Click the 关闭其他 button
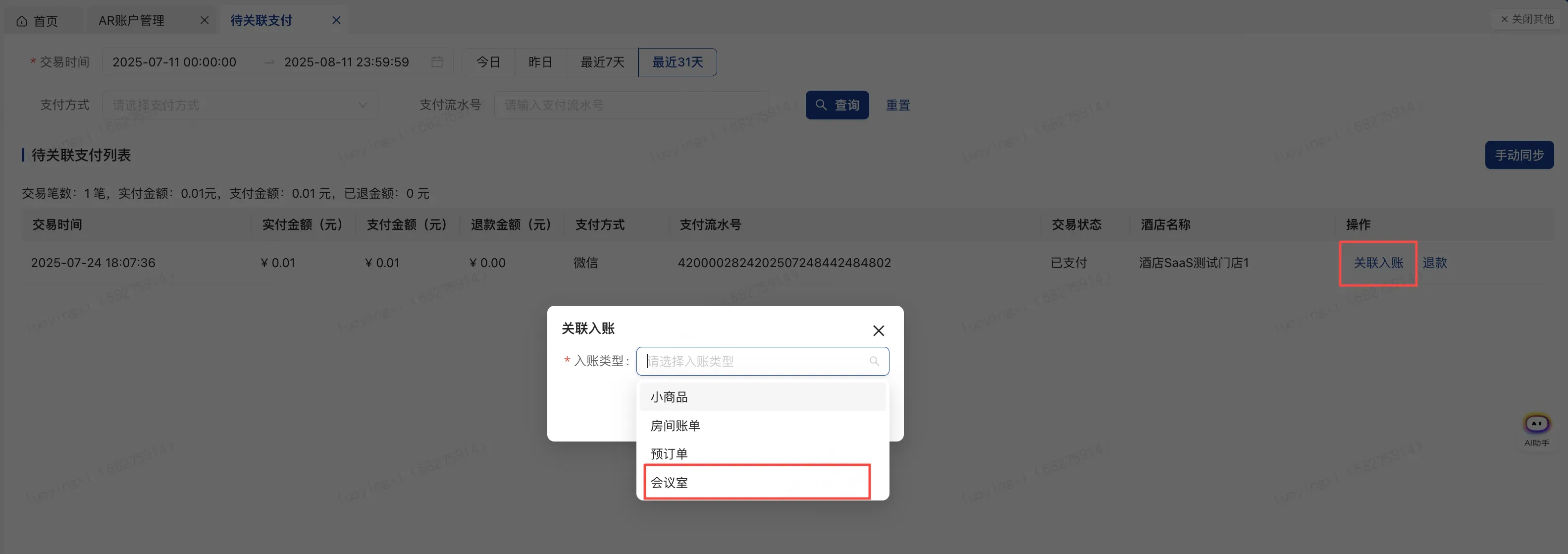This screenshot has height=554, width=1568. (x=1526, y=19)
